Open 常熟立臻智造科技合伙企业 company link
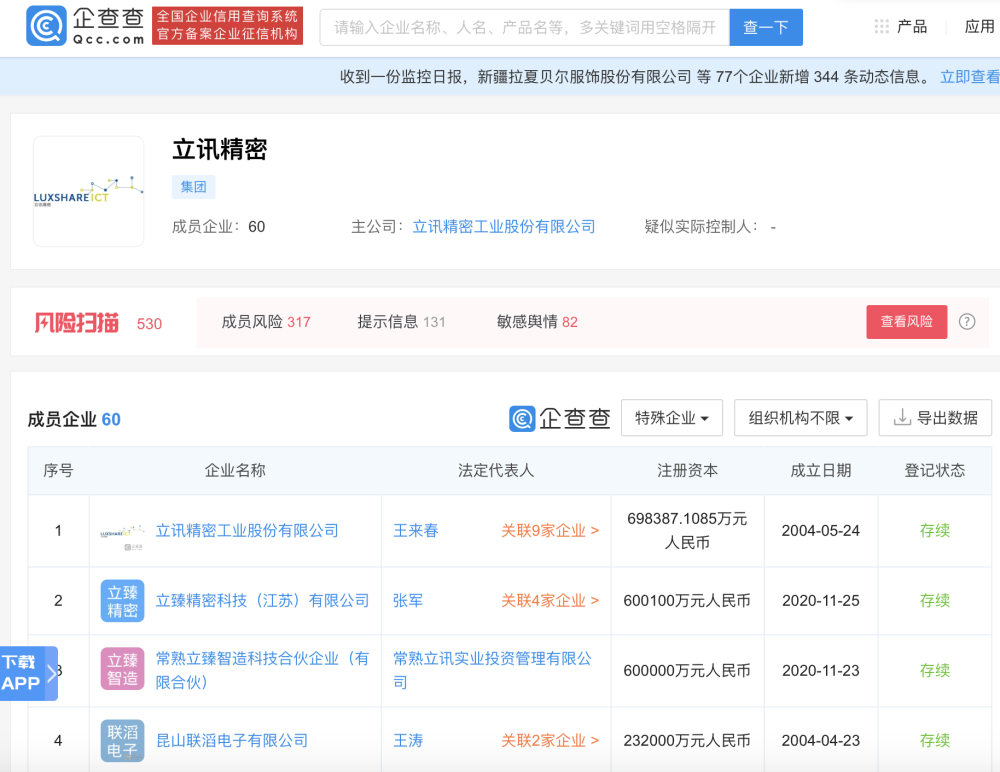The image size is (1000, 772). 263,670
